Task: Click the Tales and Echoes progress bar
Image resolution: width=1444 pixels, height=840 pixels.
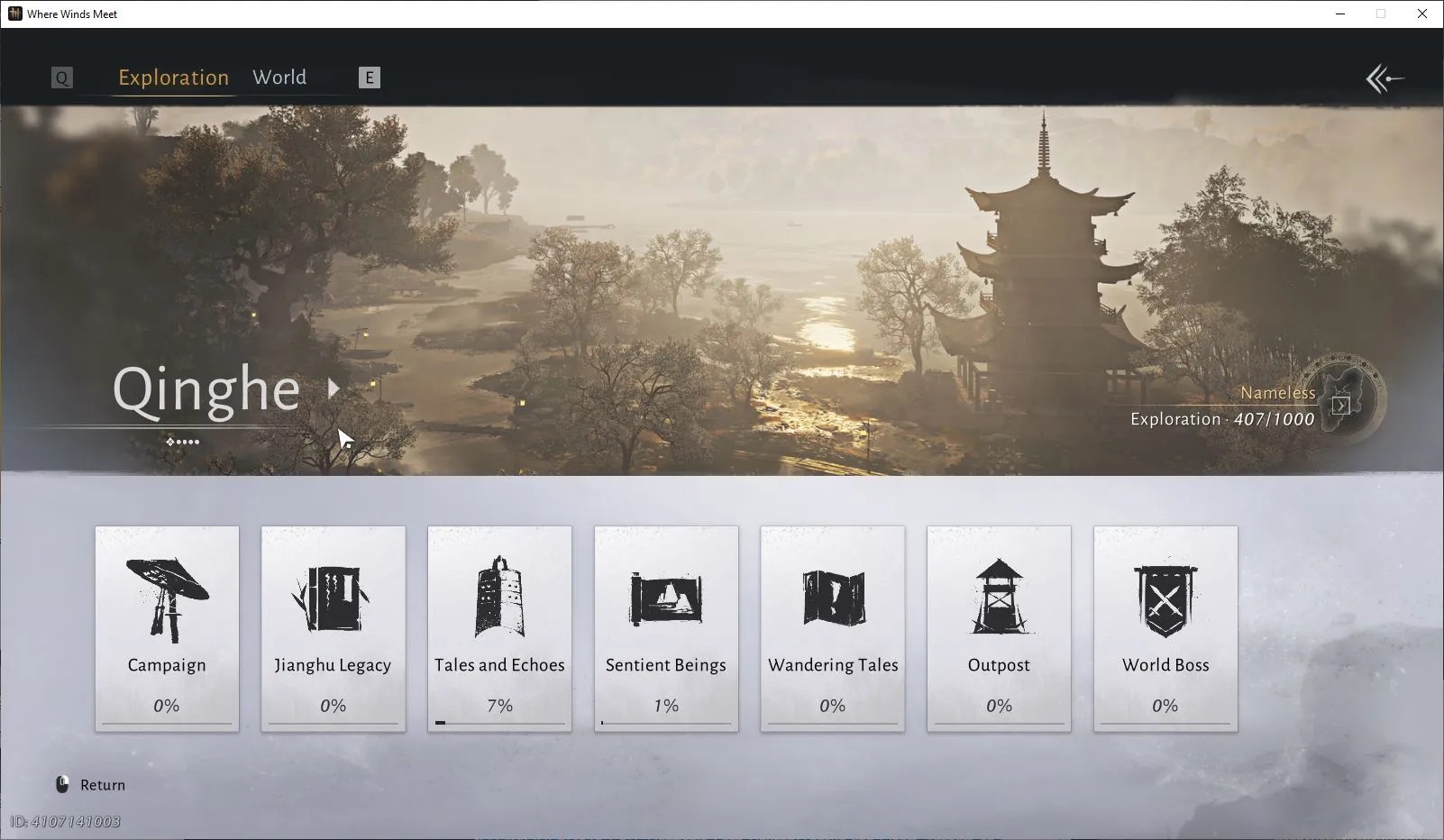Action: click(499, 723)
